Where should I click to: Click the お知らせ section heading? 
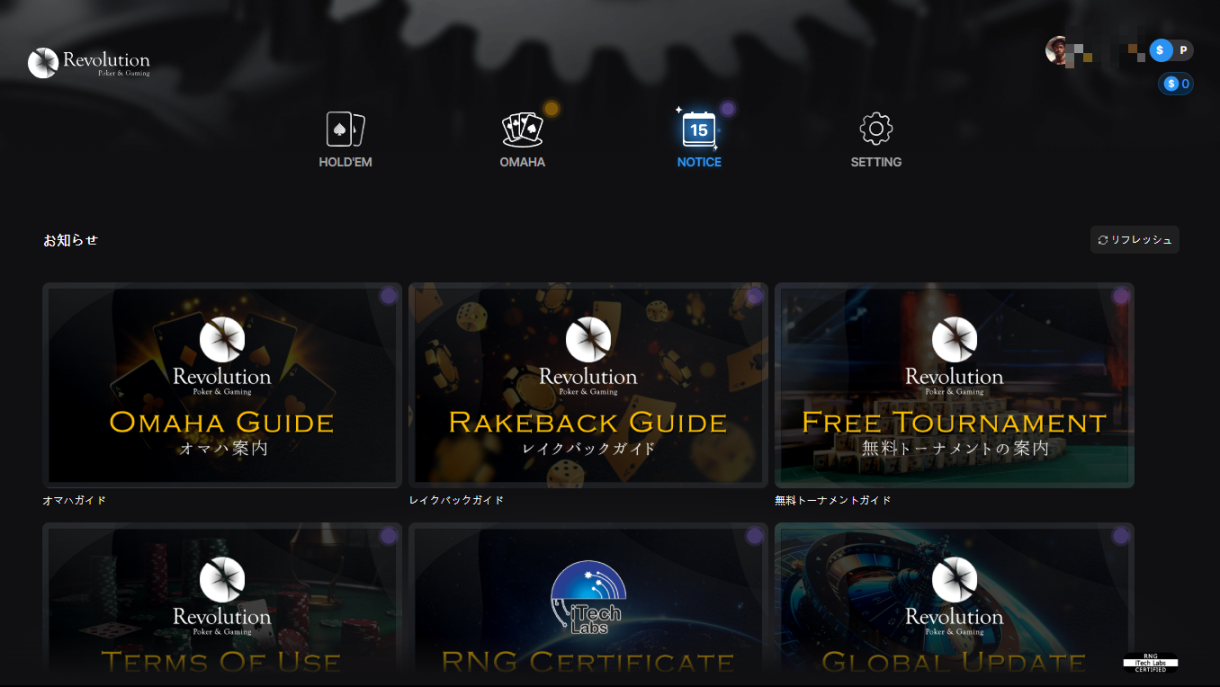(70, 240)
